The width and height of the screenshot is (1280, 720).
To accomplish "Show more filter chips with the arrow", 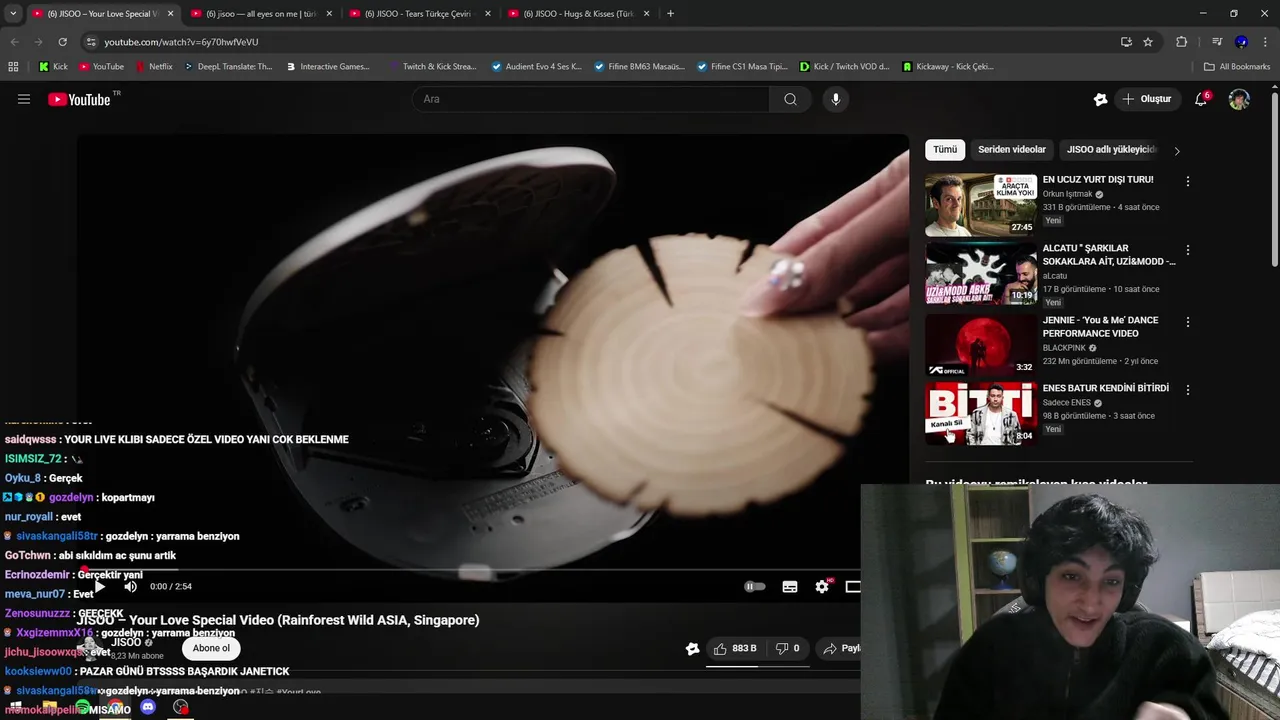I will [x=1177, y=151].
